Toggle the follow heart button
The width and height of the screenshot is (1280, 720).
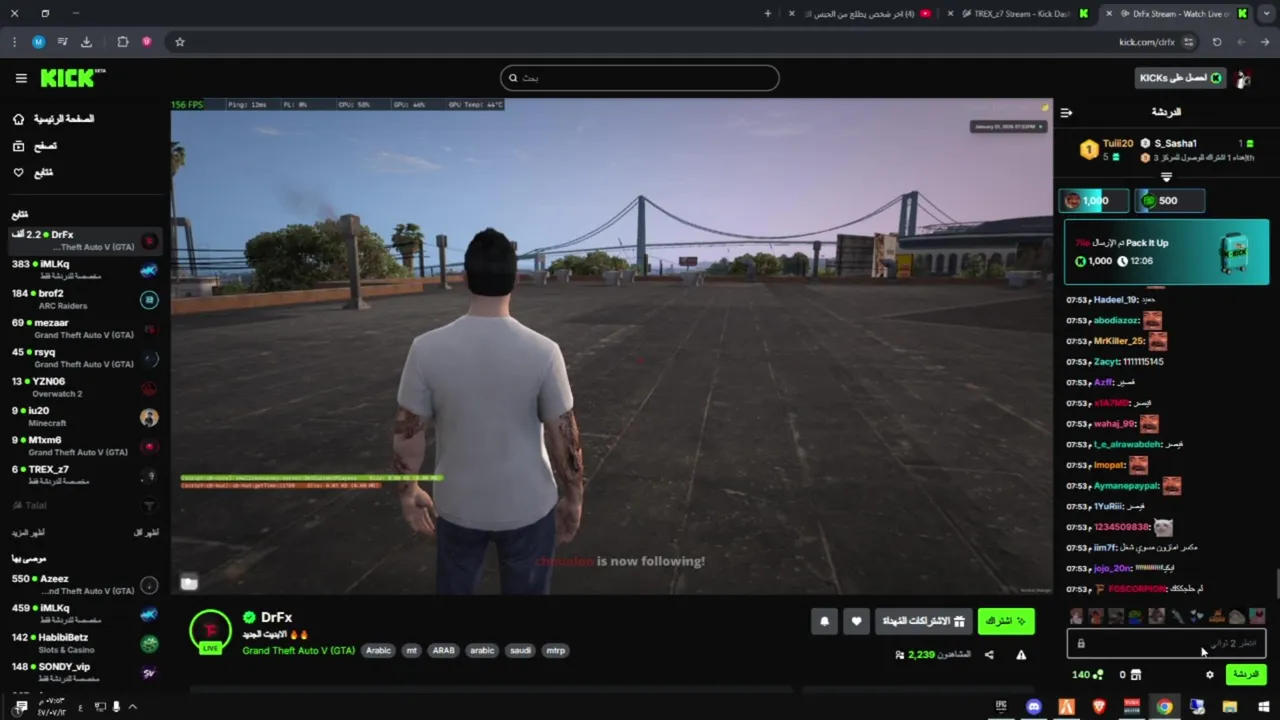tap(856, 621)
